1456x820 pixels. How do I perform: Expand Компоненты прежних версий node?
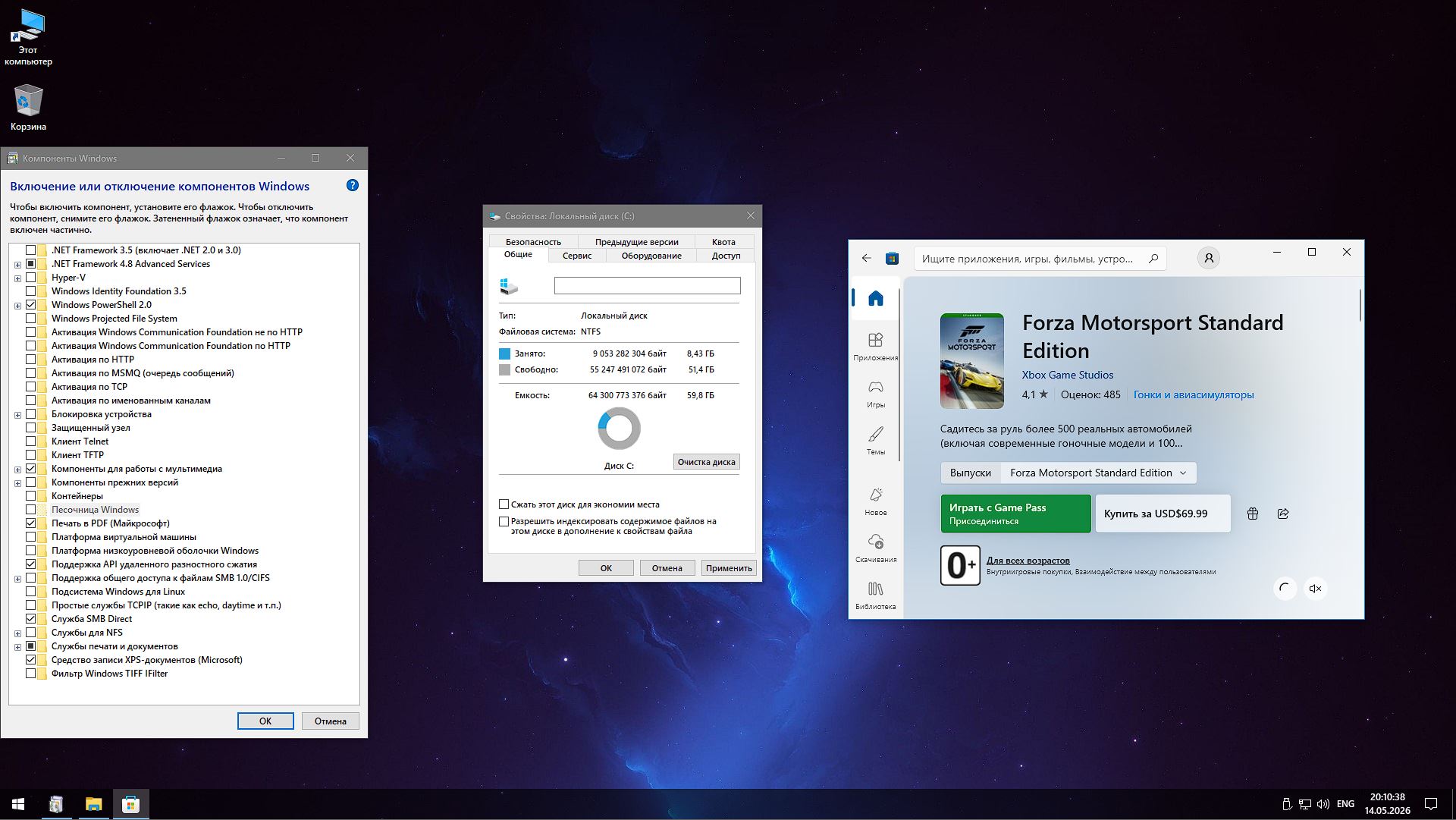coord(17,483)
